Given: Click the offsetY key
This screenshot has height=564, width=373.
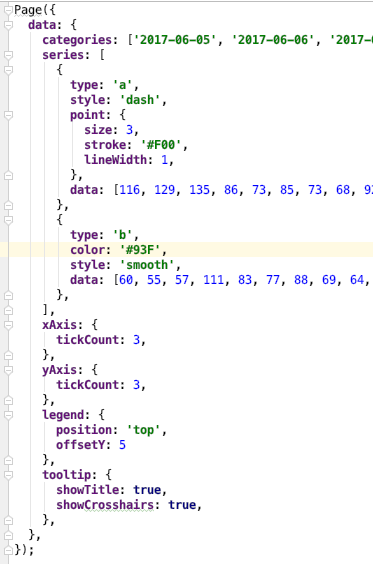Looking at the screenshot, I should click(x=80, y=445).
